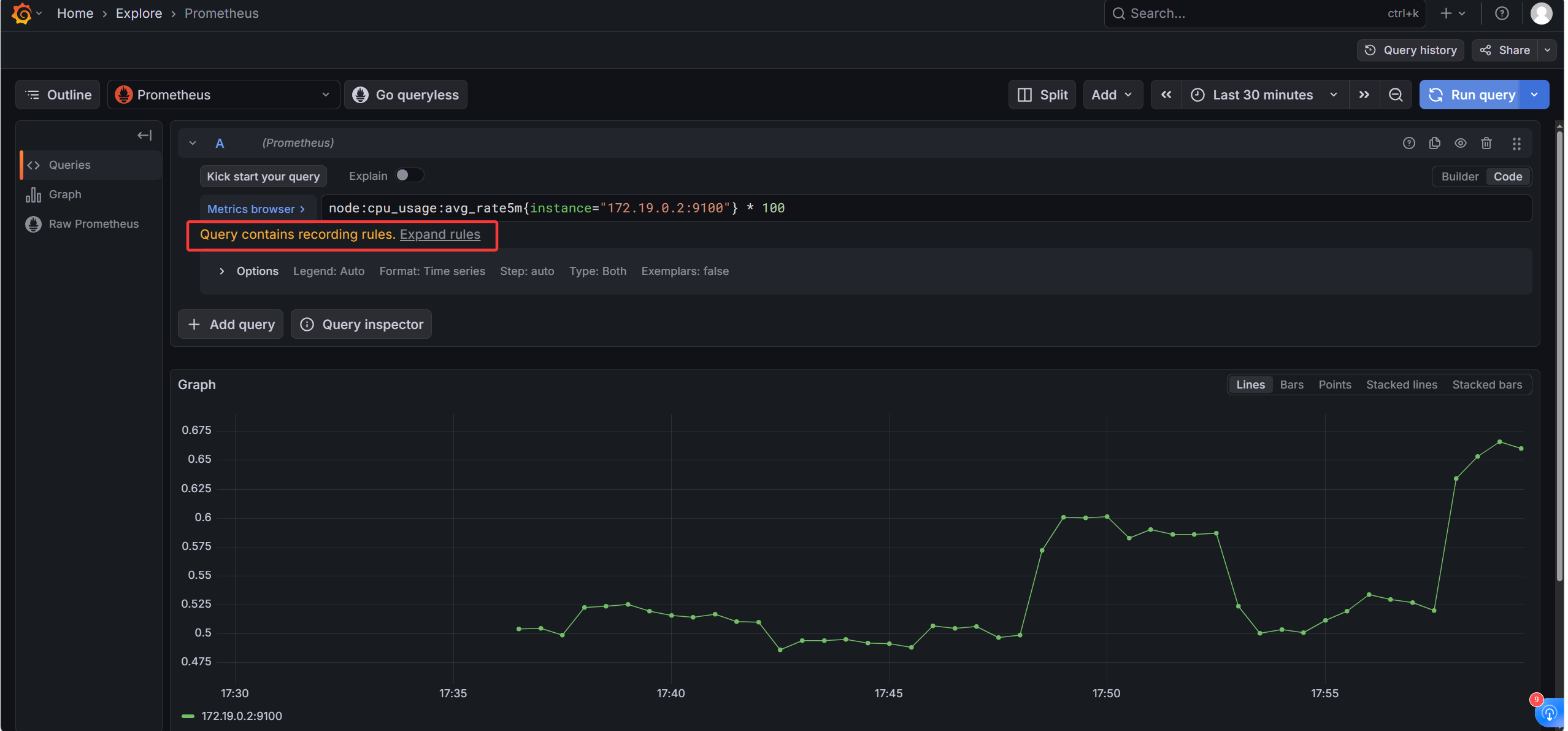The width and height of the screenshot is (1568, 731).
Task: Shift time range backward with double-left arrows
Action: (1166, 95)
